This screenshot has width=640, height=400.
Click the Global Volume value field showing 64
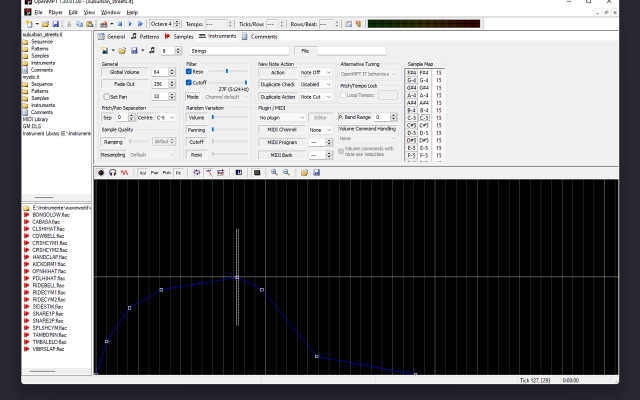[x=160, y=72]
